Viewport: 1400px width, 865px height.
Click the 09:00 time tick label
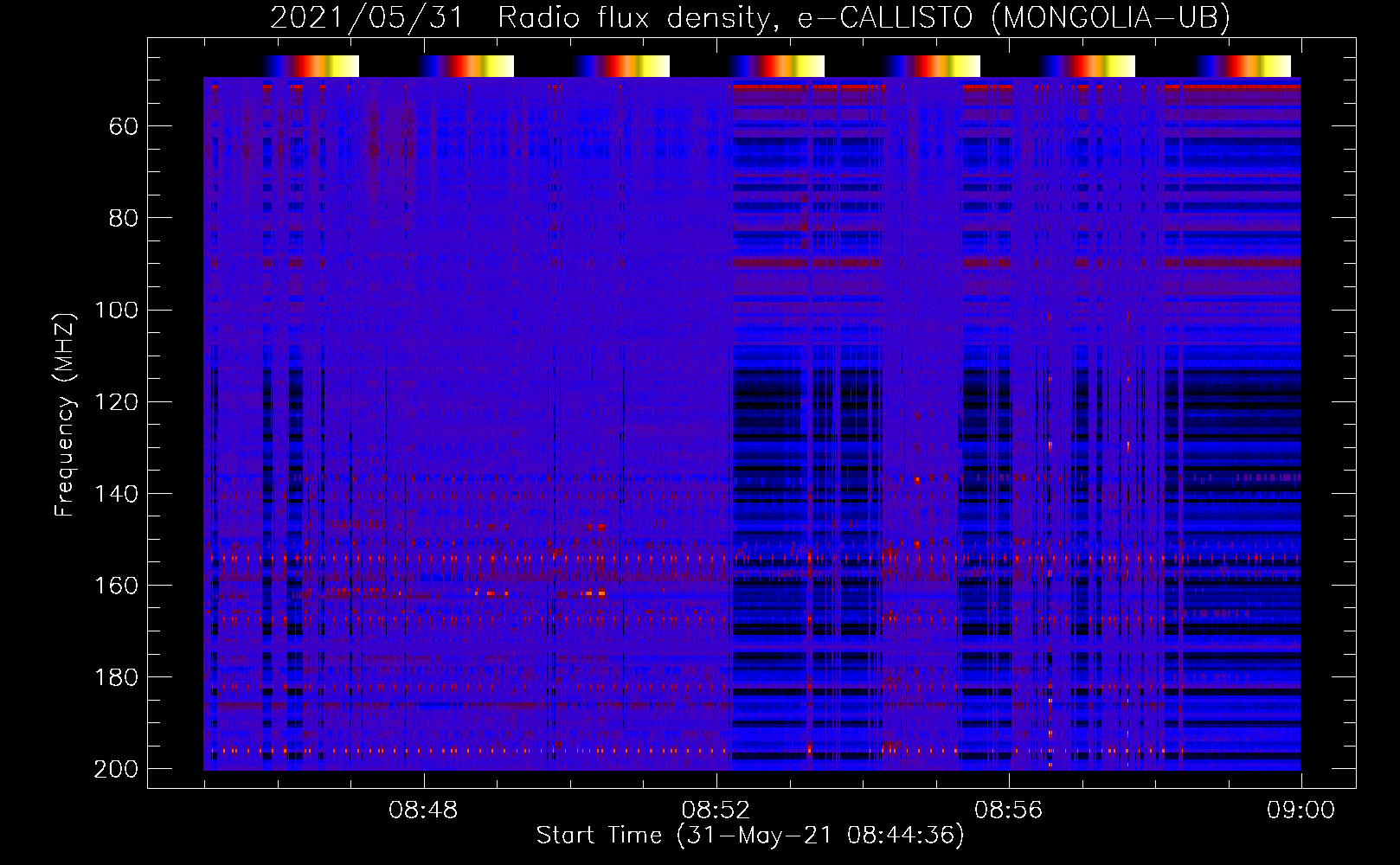point(1301,811)
